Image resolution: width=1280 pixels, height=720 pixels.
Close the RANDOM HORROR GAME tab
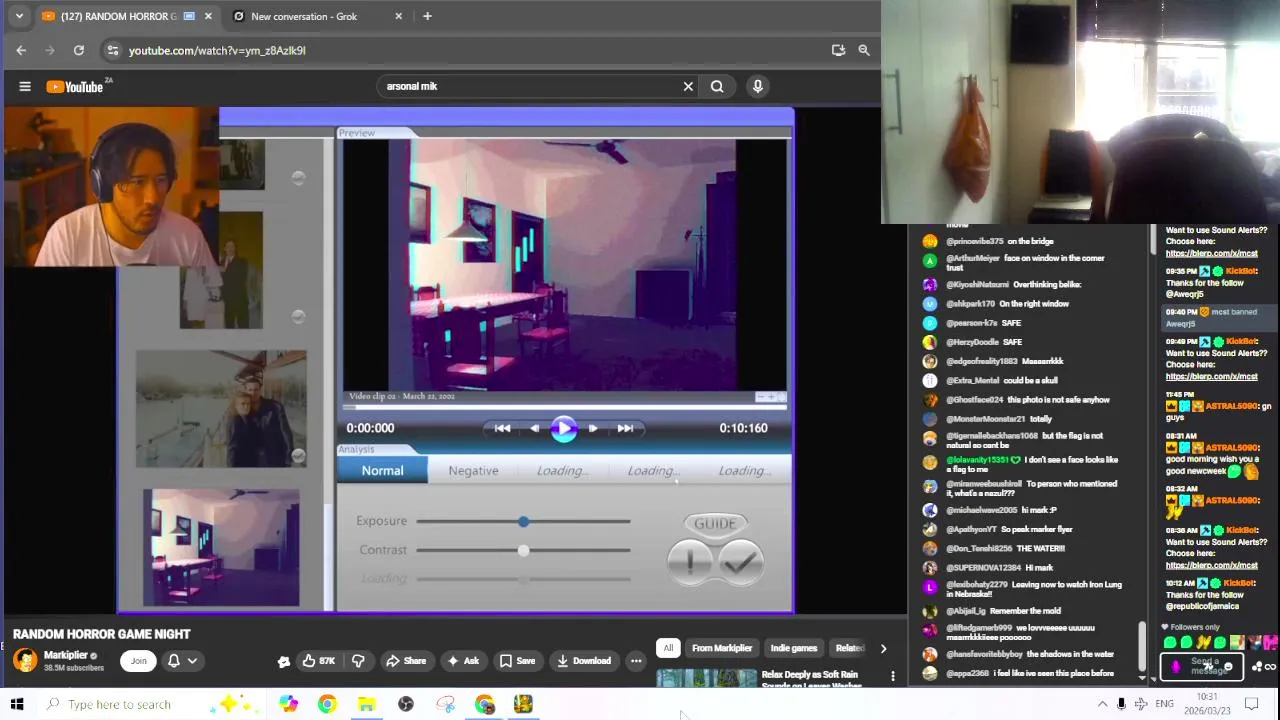coord(208,16)
